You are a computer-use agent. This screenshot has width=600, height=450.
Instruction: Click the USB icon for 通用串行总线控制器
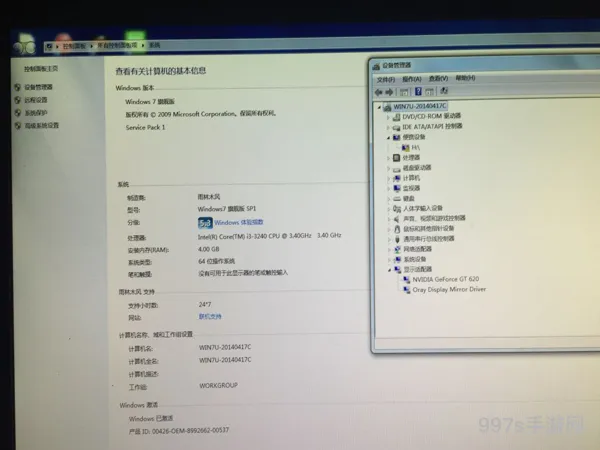coord(397,239)
